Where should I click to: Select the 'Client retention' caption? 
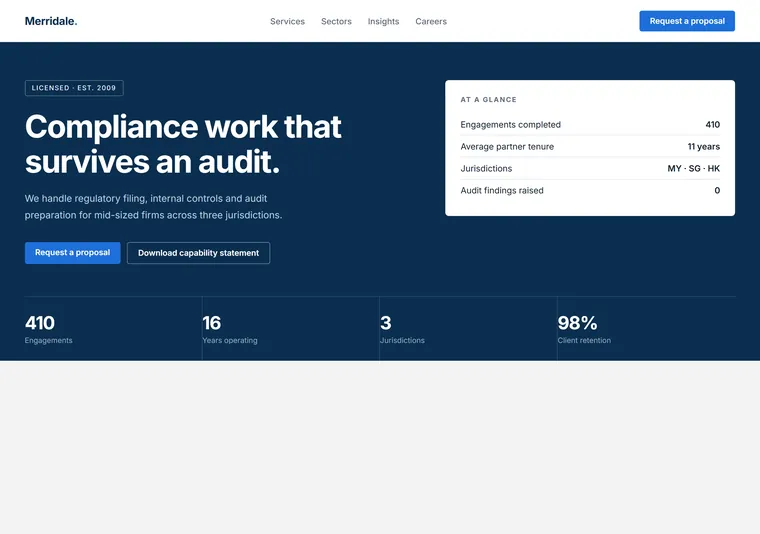tap(584, 340)
